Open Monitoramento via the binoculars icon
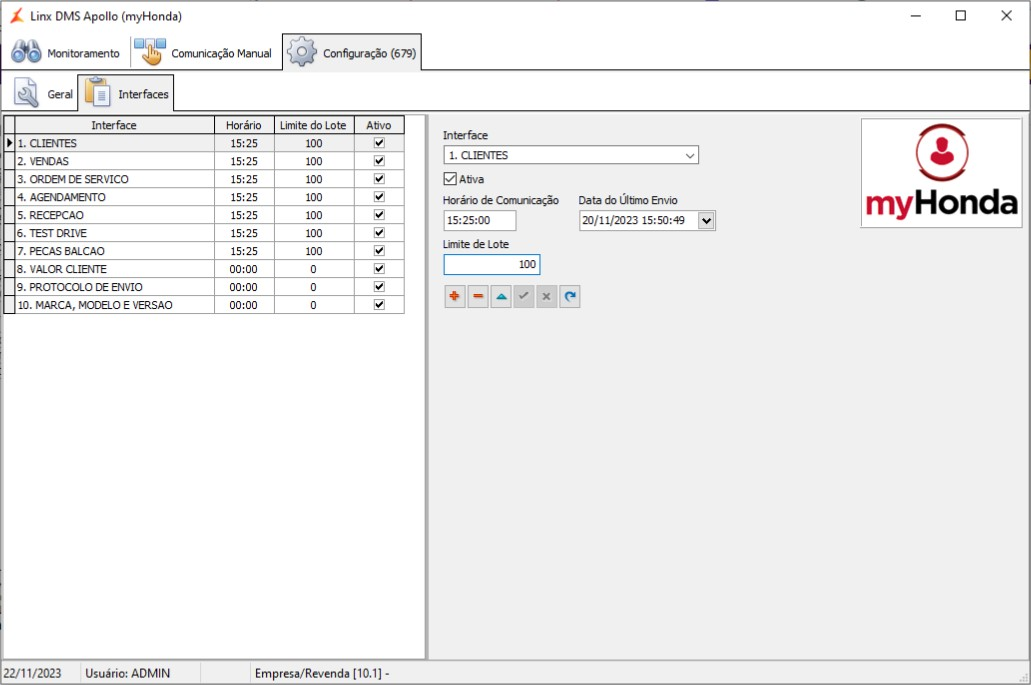Screen dimensions: 1031x685 pos(26,53)
